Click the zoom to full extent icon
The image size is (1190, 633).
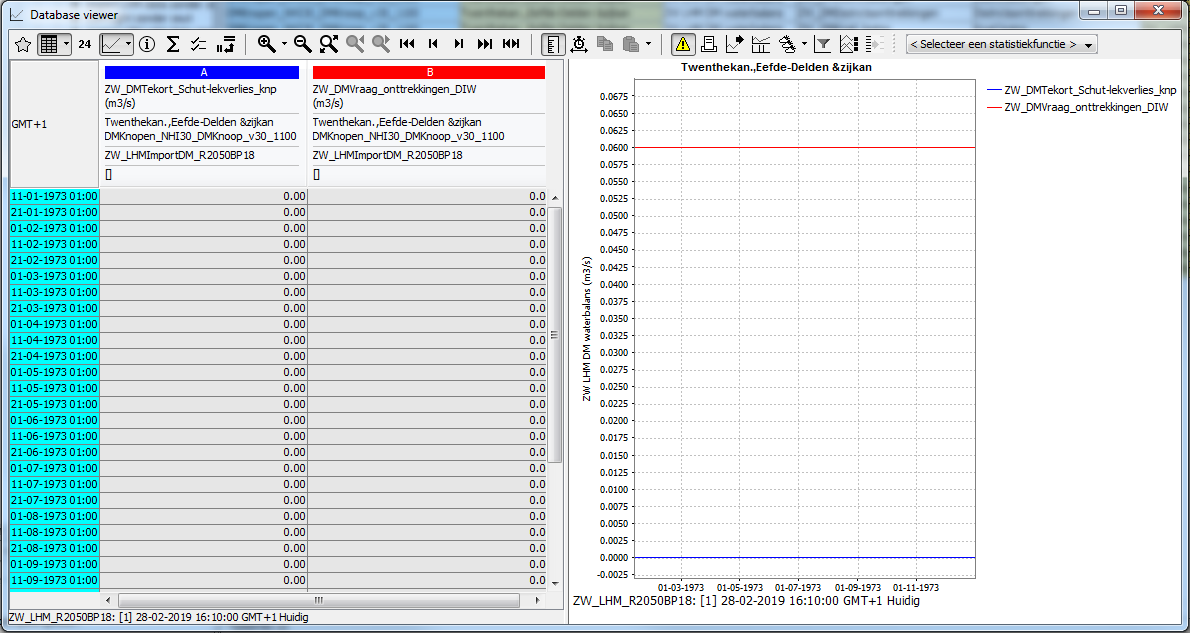pyautogui.click(x=329, y=44)
